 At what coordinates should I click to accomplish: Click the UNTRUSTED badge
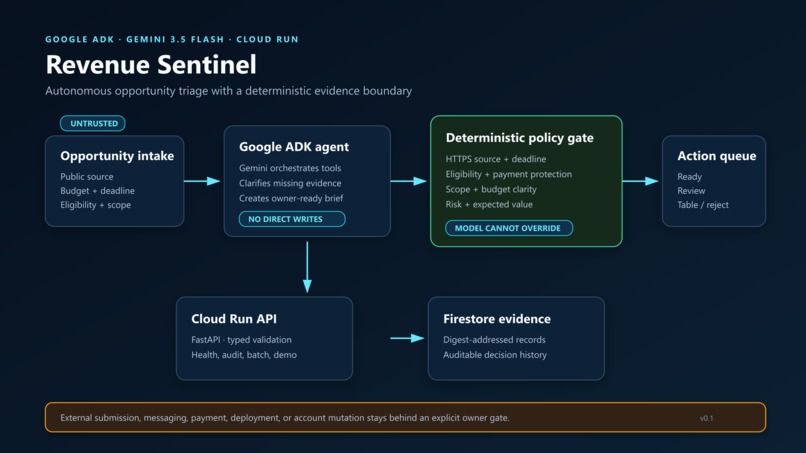[x=93, y=123]
